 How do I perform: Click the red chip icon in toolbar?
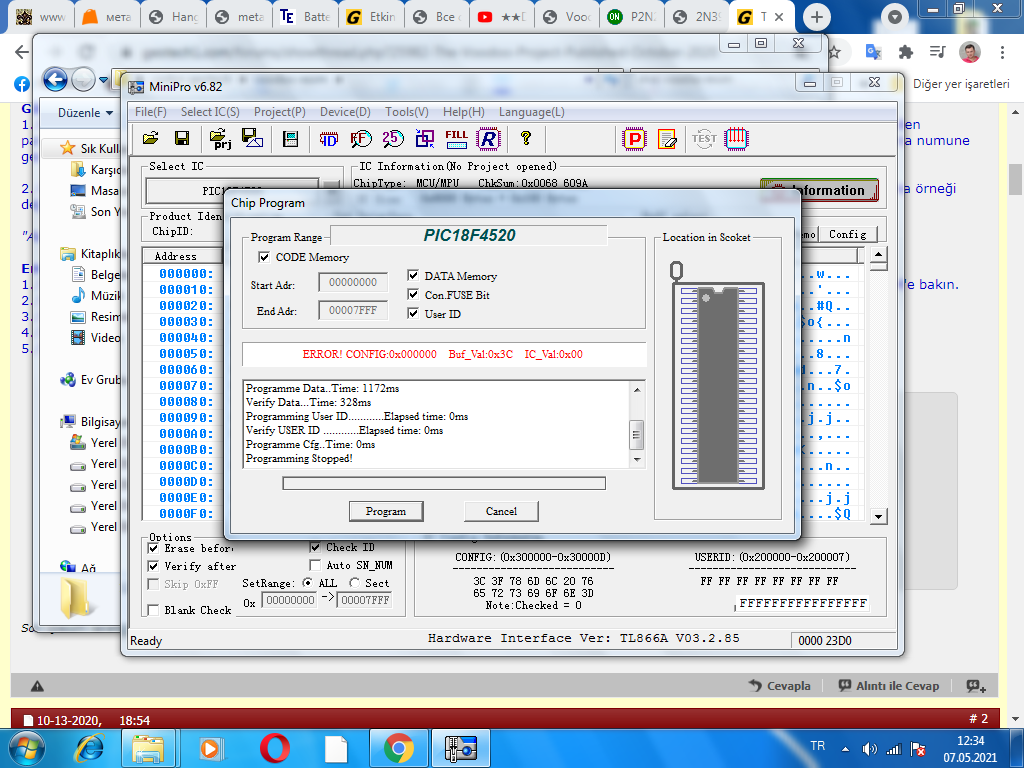pos(736,138)
